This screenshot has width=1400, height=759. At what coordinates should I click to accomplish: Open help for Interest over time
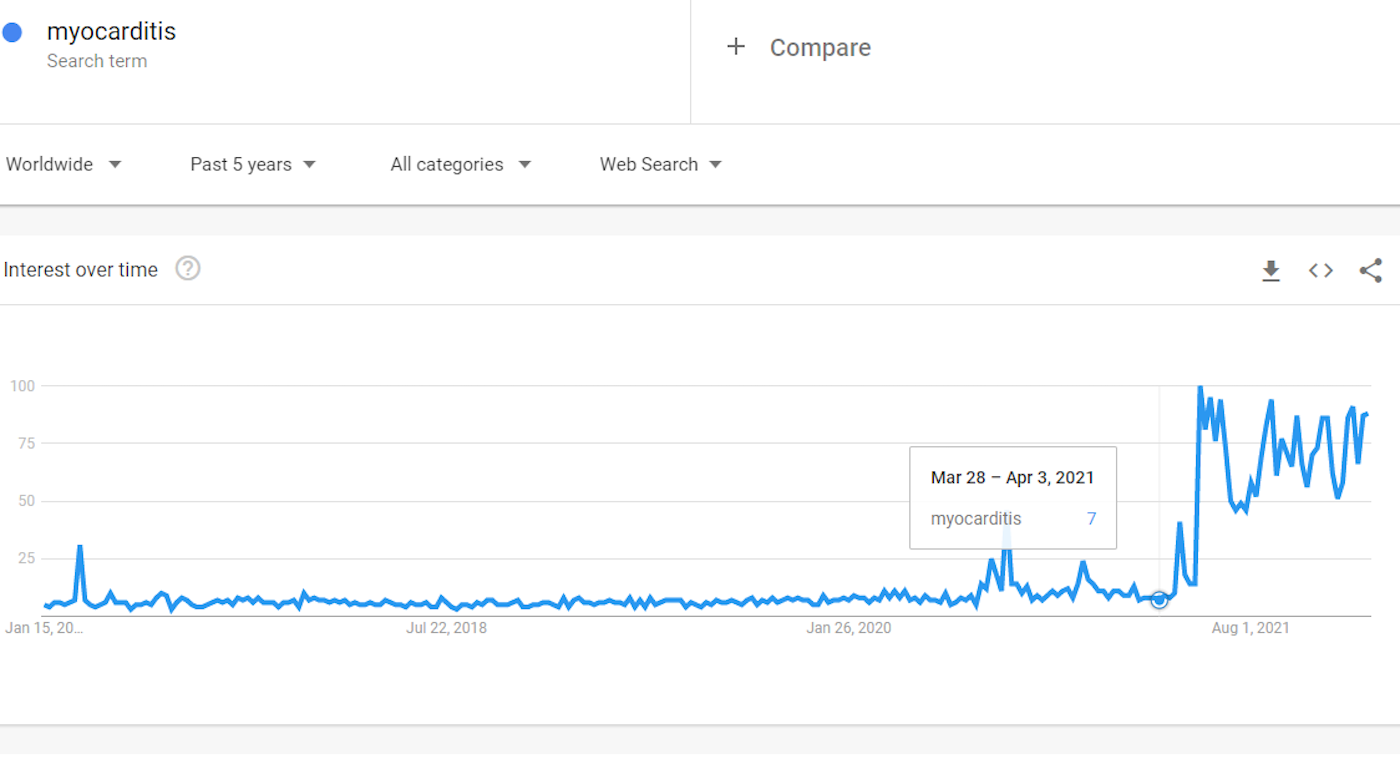click(188, 269)
